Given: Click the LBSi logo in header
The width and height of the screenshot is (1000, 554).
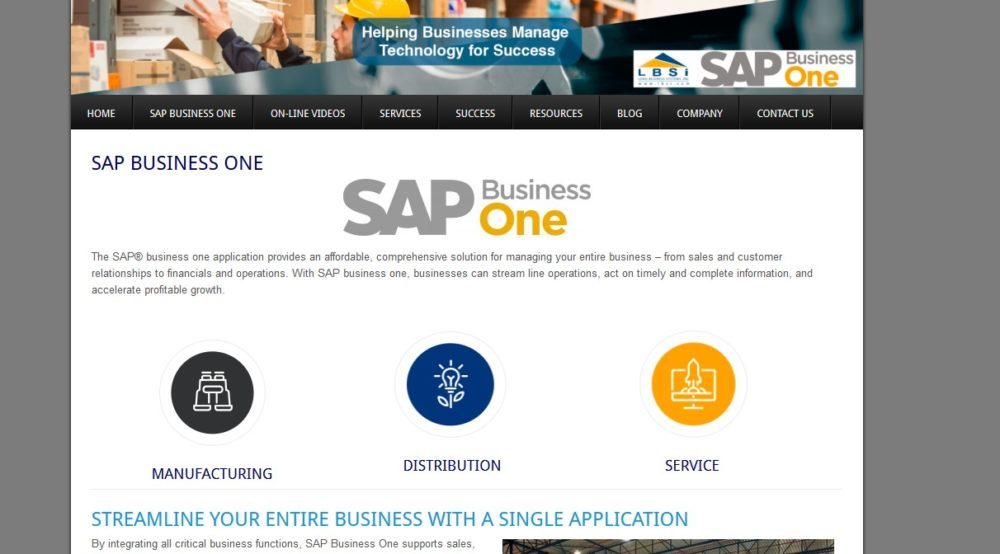Looking at the screenshot, I should point(663,69).
